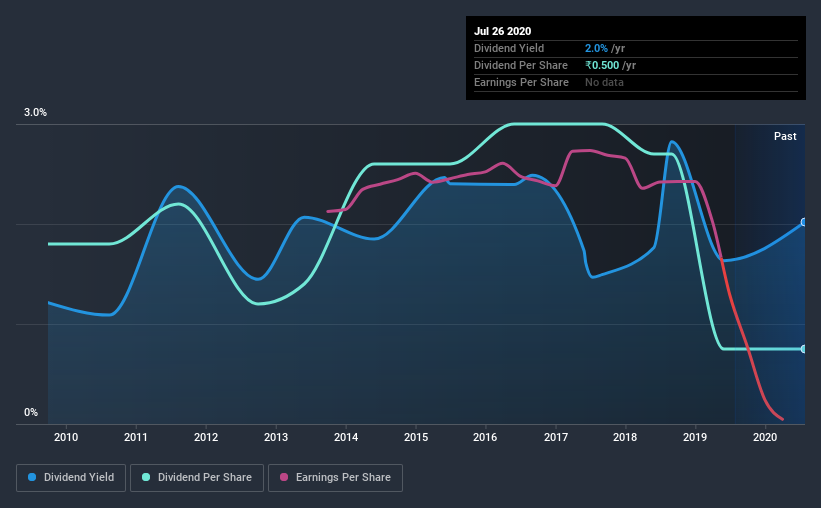The width and height of the screenshot is (821, 508).
Task: Click the 2017 x-axis label
Action: pyautogui.click(x=556, y=437)
